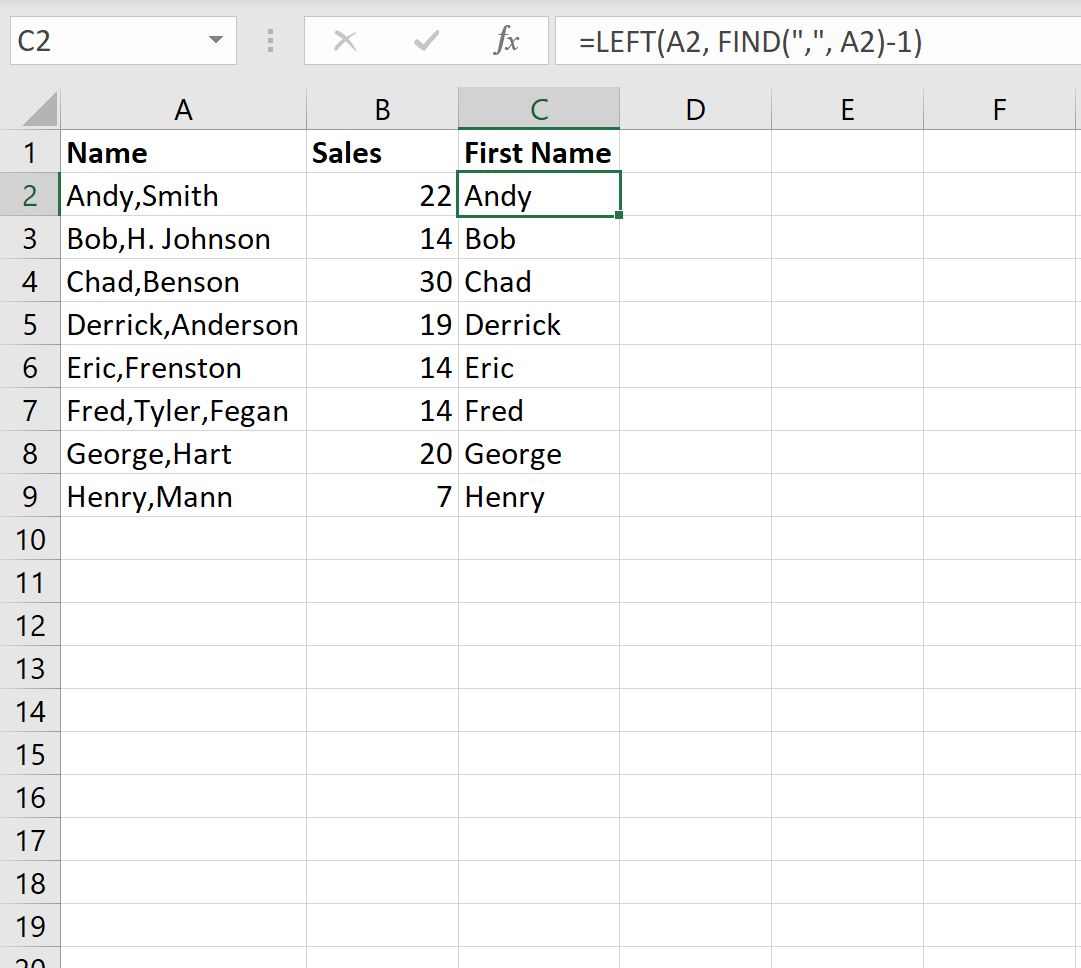Click the formula bar vertical dots handle

(x=270, y=41)
